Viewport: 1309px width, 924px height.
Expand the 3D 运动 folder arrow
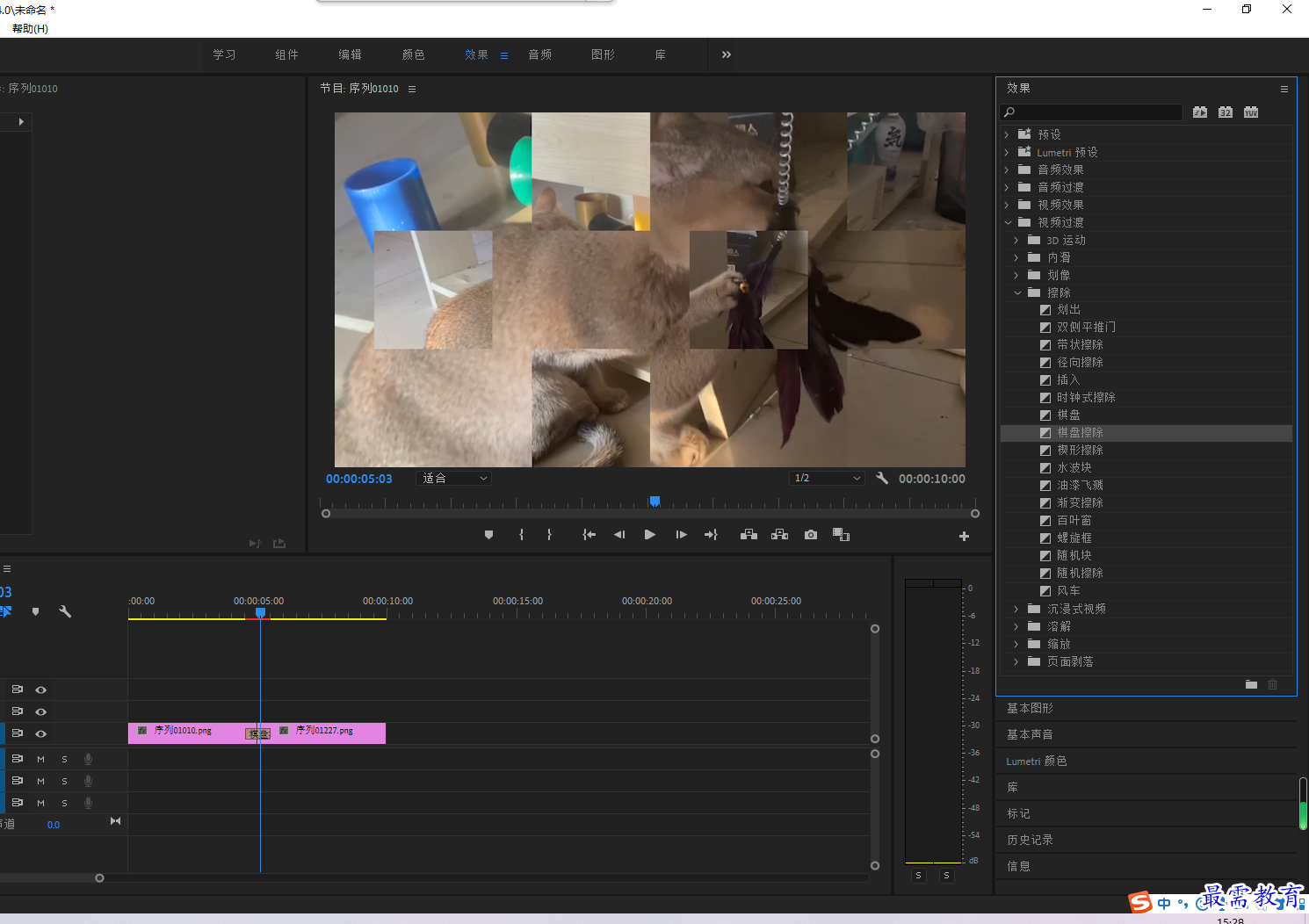(x=1016, y=240)
